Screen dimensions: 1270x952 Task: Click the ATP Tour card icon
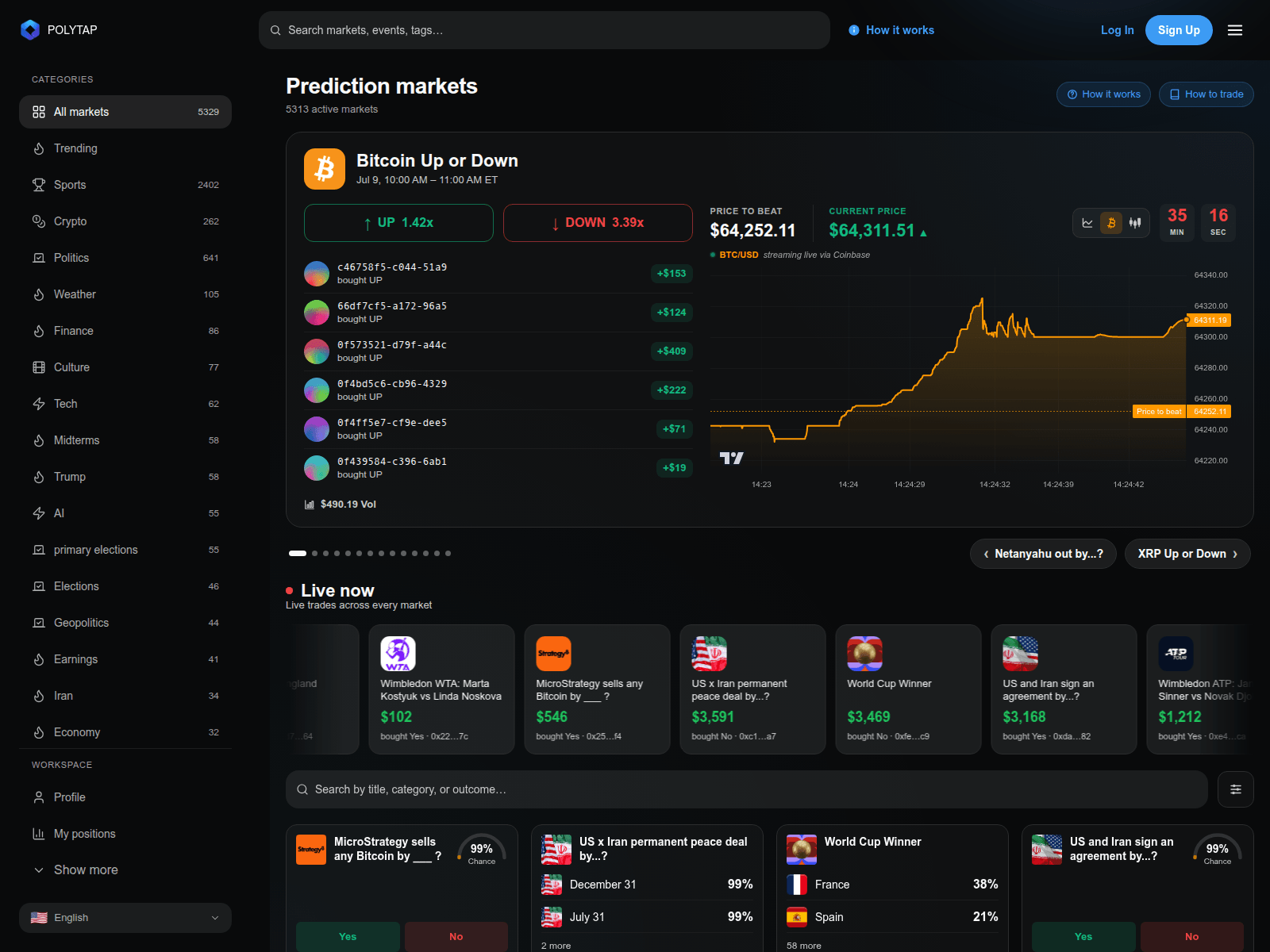[x=1176, y=654]
